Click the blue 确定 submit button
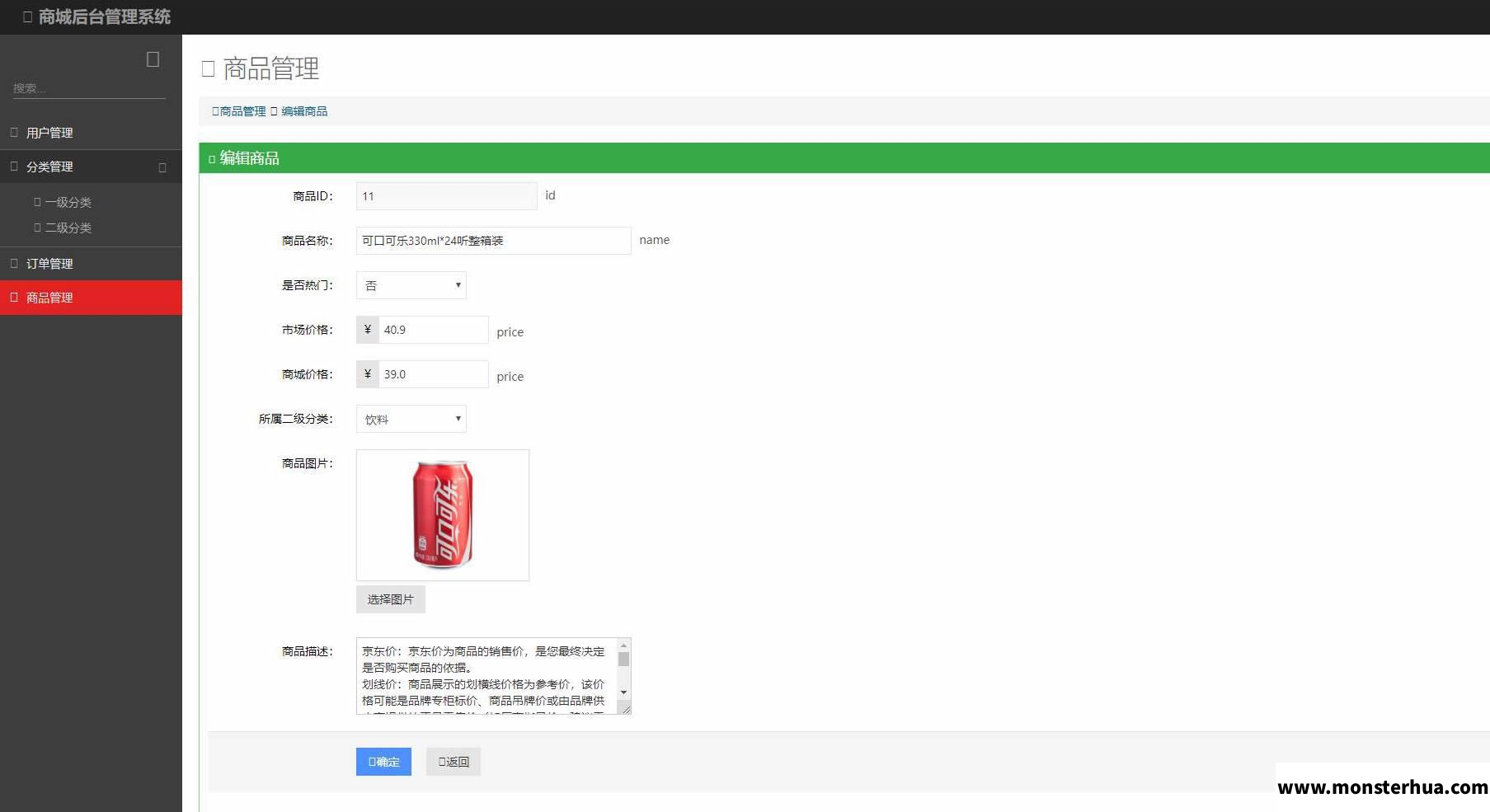Image resolution: width=1490 pixels, height=812 pixels. 383,762
